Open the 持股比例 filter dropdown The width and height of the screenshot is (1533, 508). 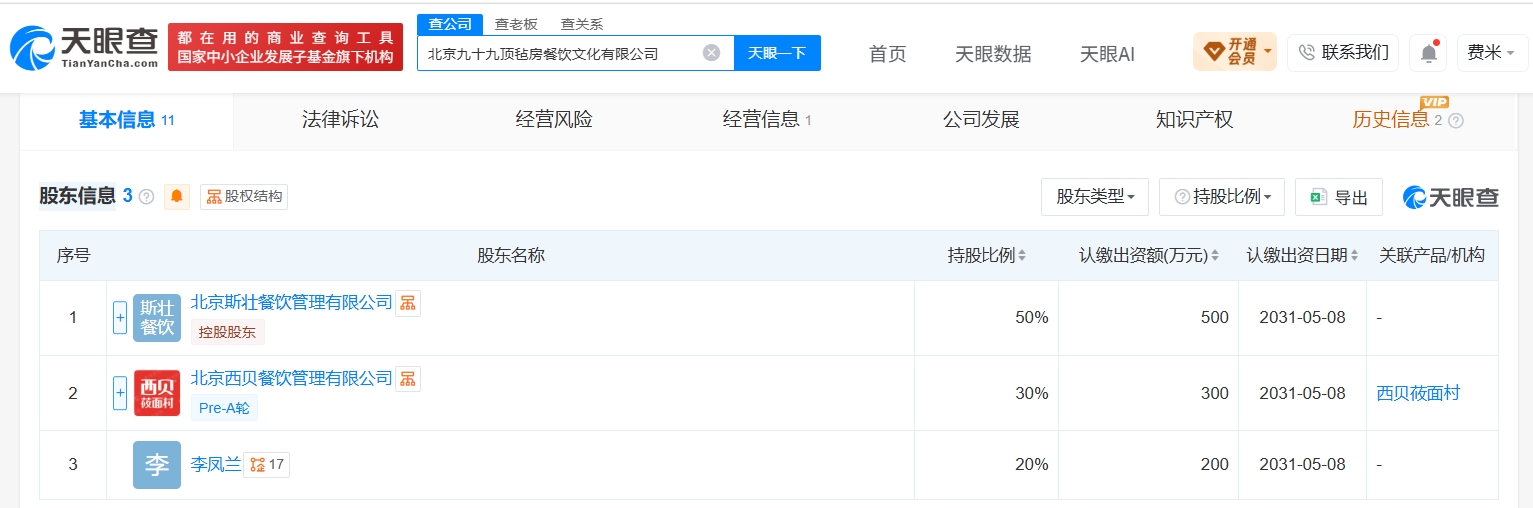pos(1222,197)
